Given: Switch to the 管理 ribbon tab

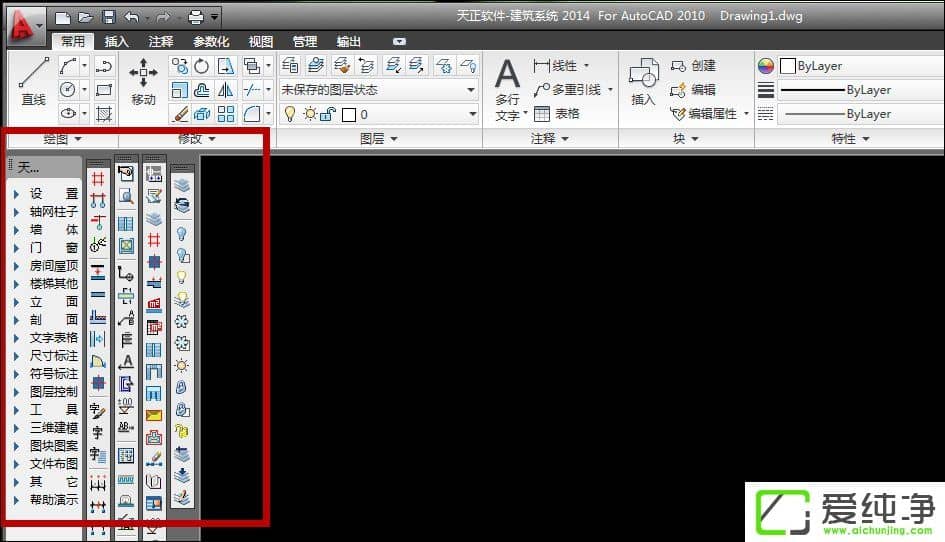Looking at the screenshot, I should pyautogui.click(x=305, y=42).
